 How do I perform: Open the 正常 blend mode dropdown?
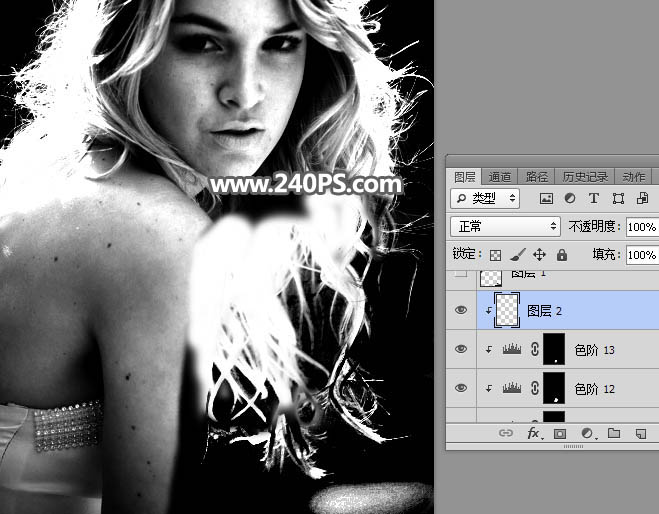pos(506,227)
